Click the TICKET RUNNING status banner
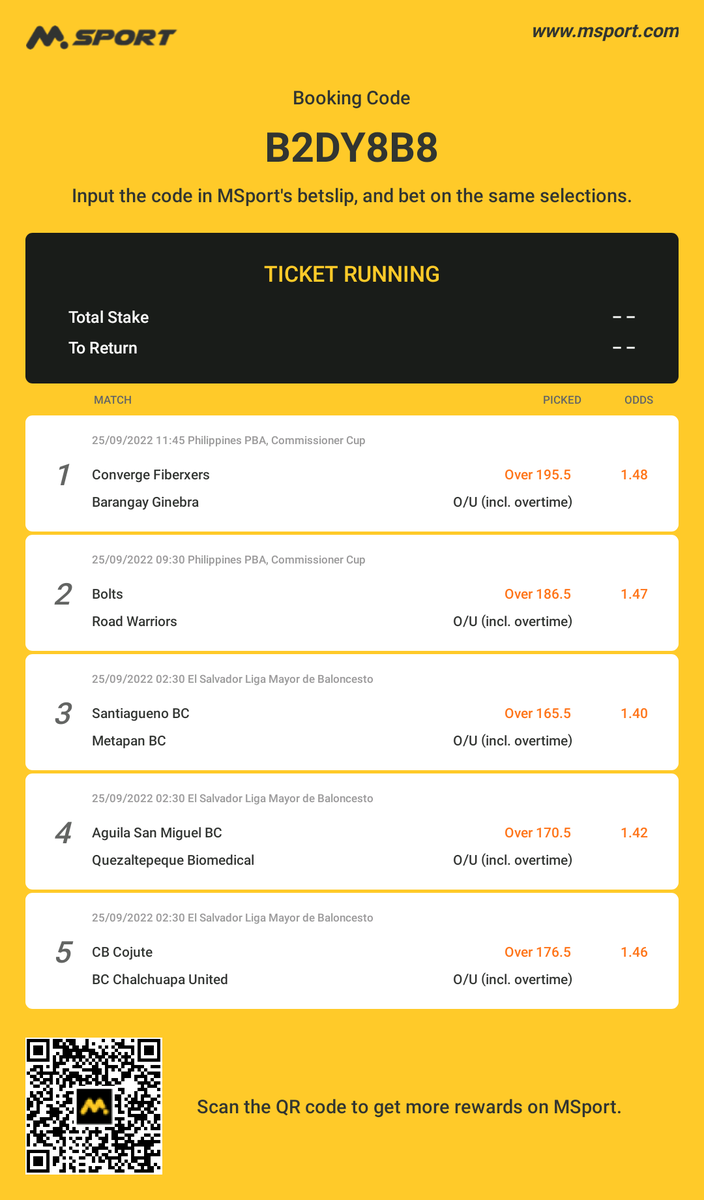 tap(352, 274)
